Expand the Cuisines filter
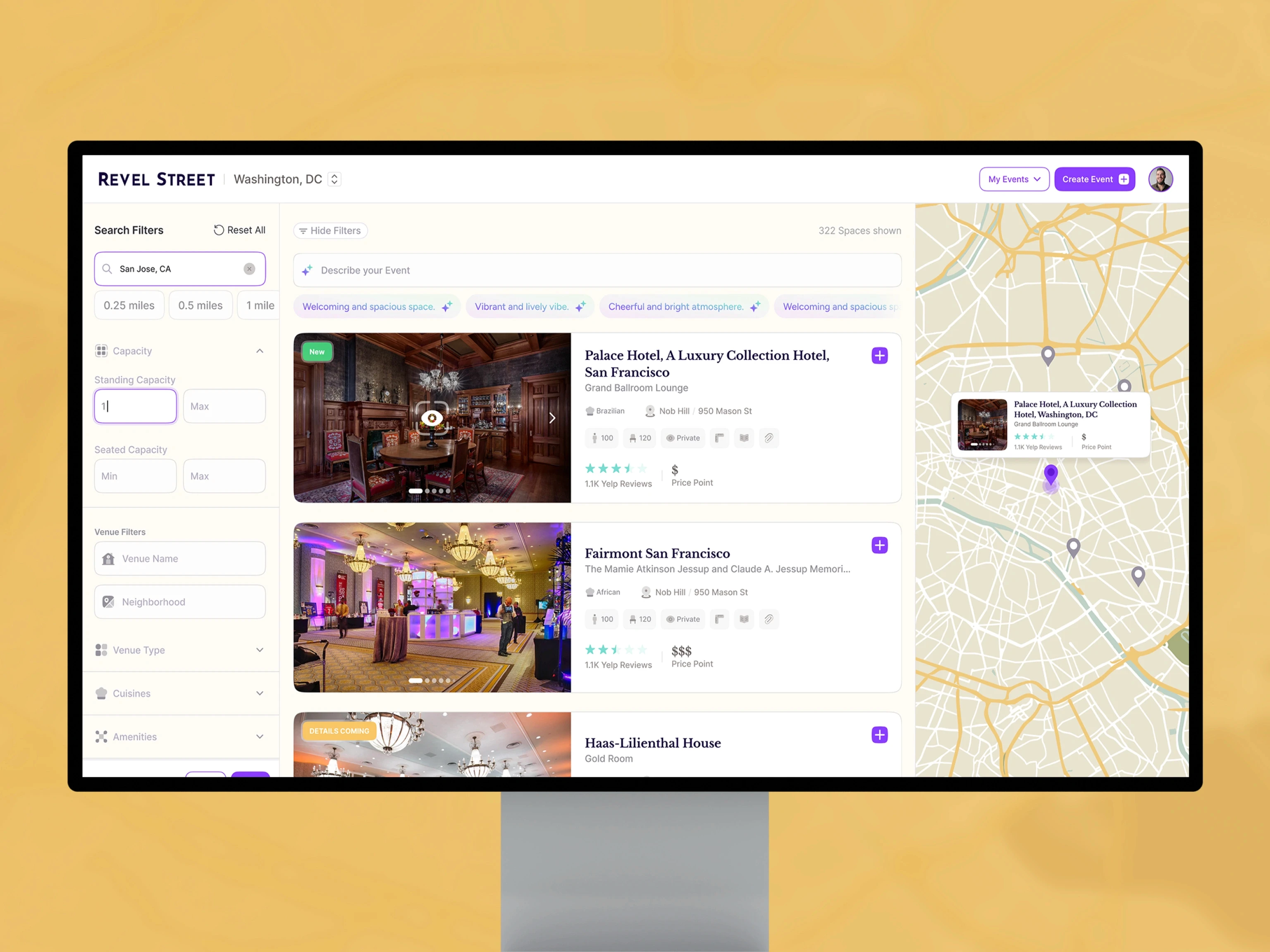 click(260, 693)
